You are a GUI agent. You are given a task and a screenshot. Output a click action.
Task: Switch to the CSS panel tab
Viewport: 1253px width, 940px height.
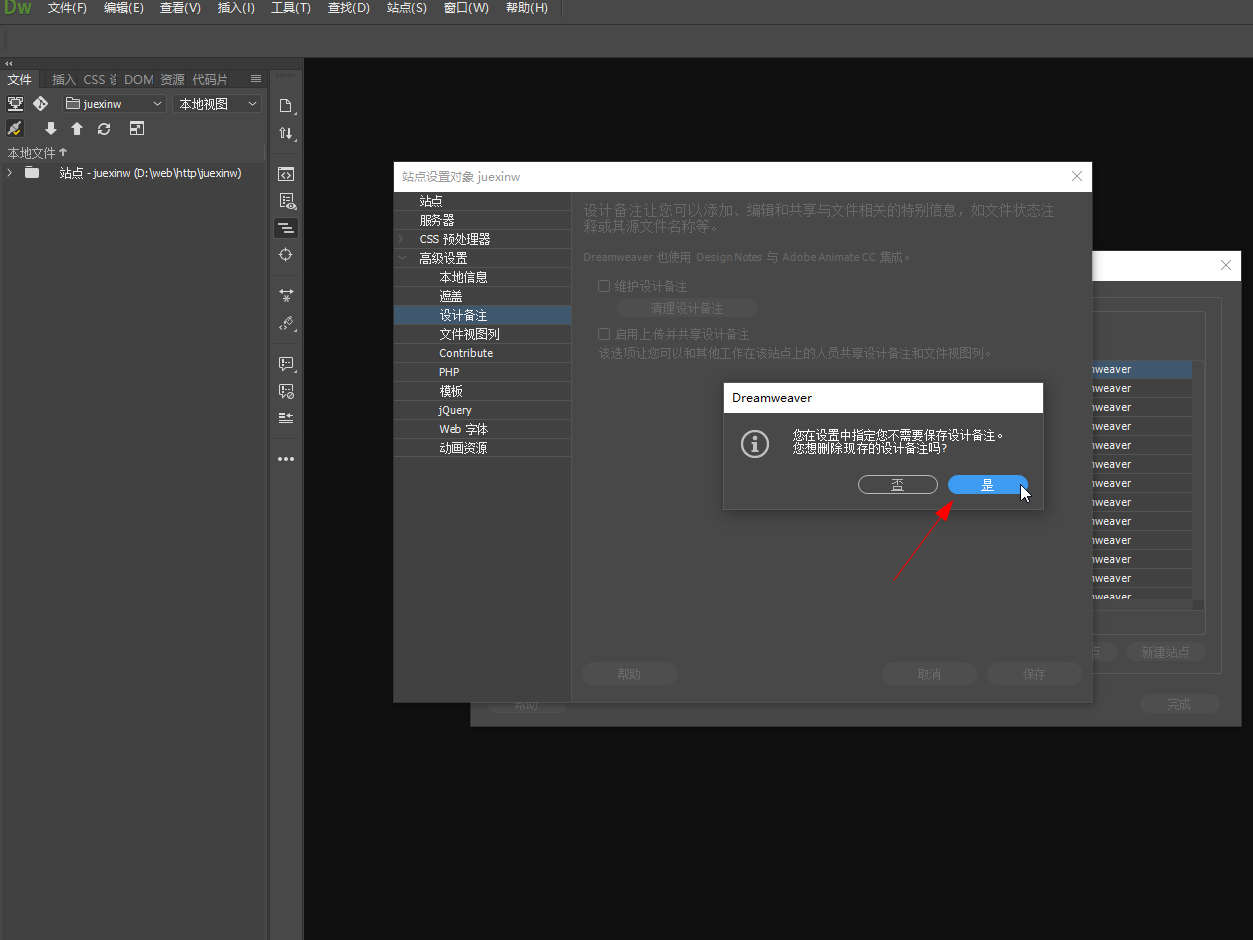click(x=99, y=79)
